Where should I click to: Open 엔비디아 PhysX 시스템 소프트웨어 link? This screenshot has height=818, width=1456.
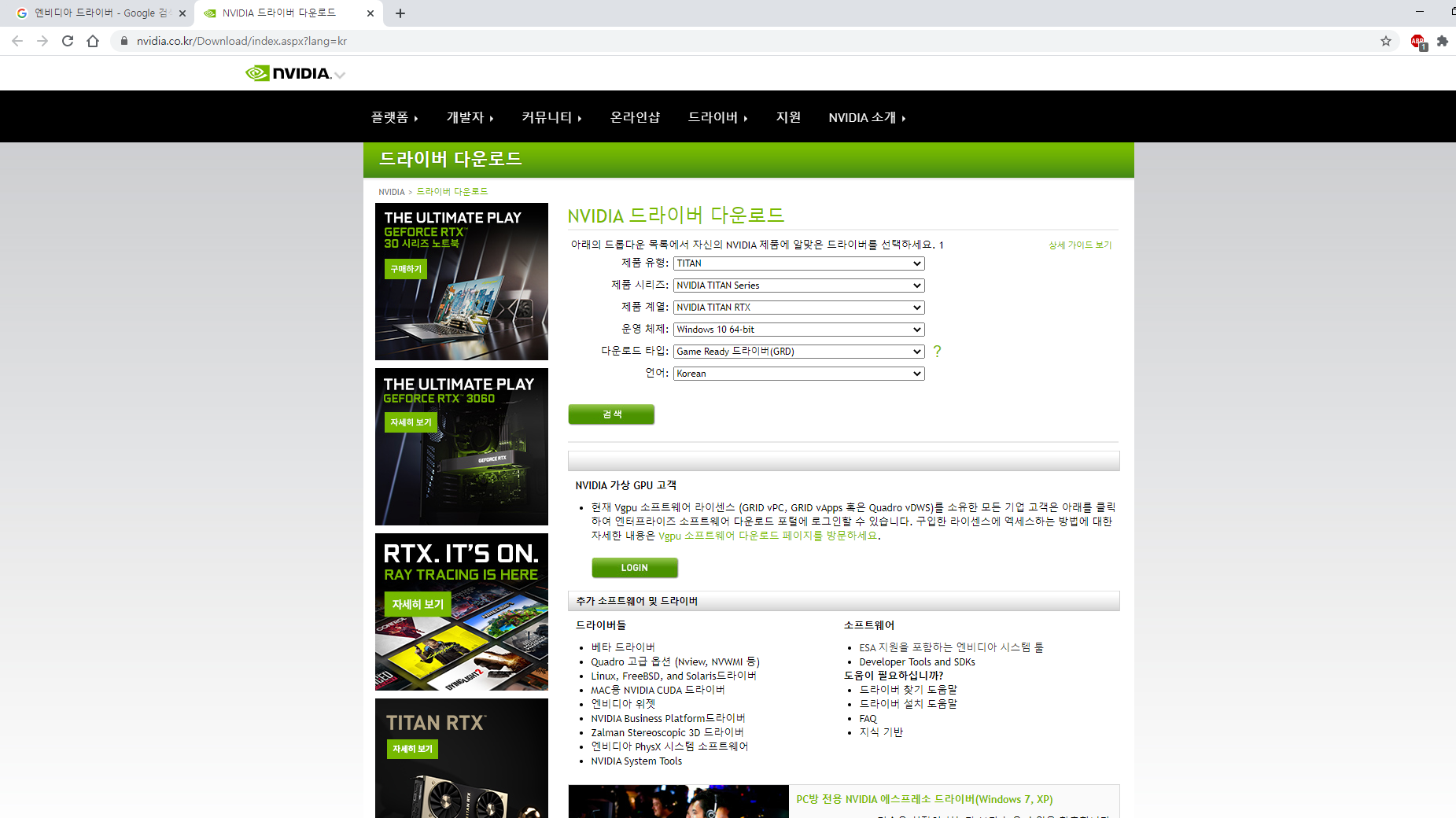click(x=669, y=746)
